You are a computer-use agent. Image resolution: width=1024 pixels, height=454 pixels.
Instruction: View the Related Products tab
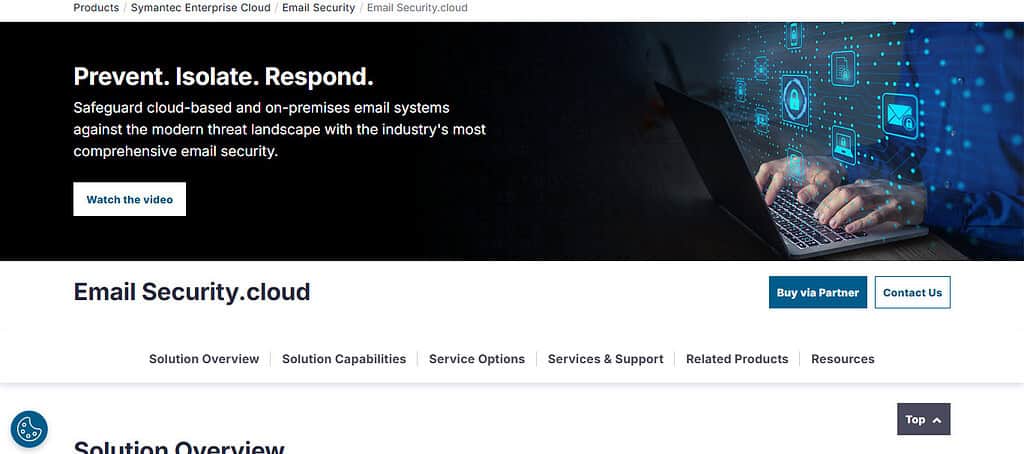tap(737, 359)
